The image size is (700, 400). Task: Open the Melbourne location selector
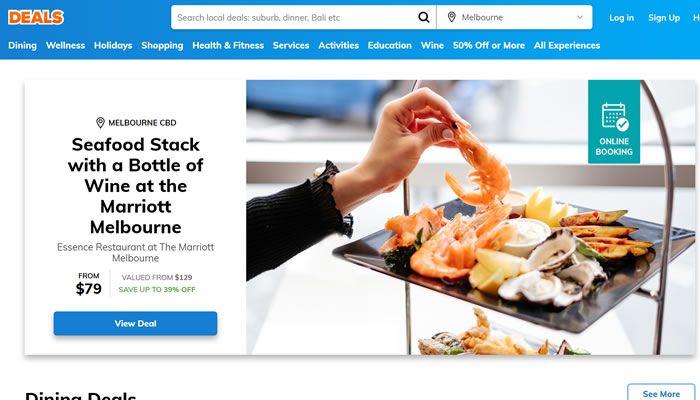click(x=514, y=17)
